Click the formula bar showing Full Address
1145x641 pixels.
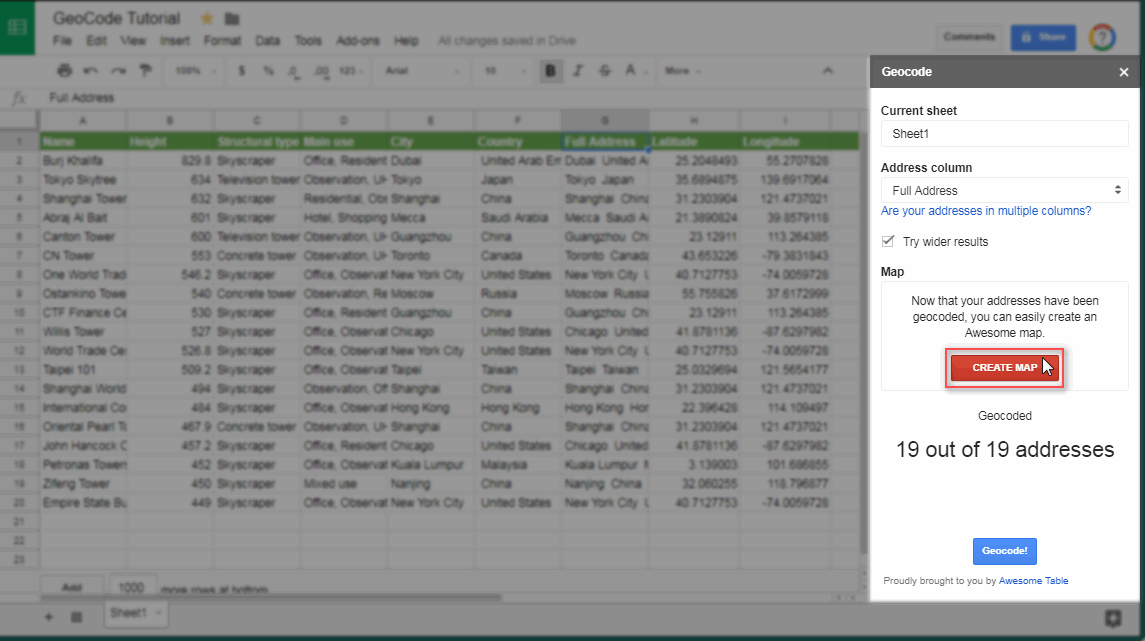tap(453, 98)
